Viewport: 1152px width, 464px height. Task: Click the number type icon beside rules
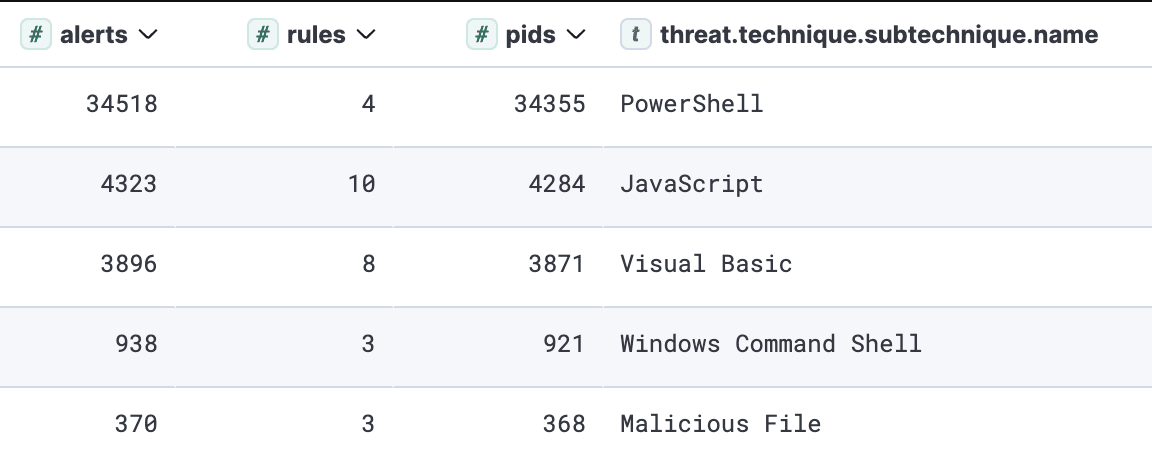[262, 35]
